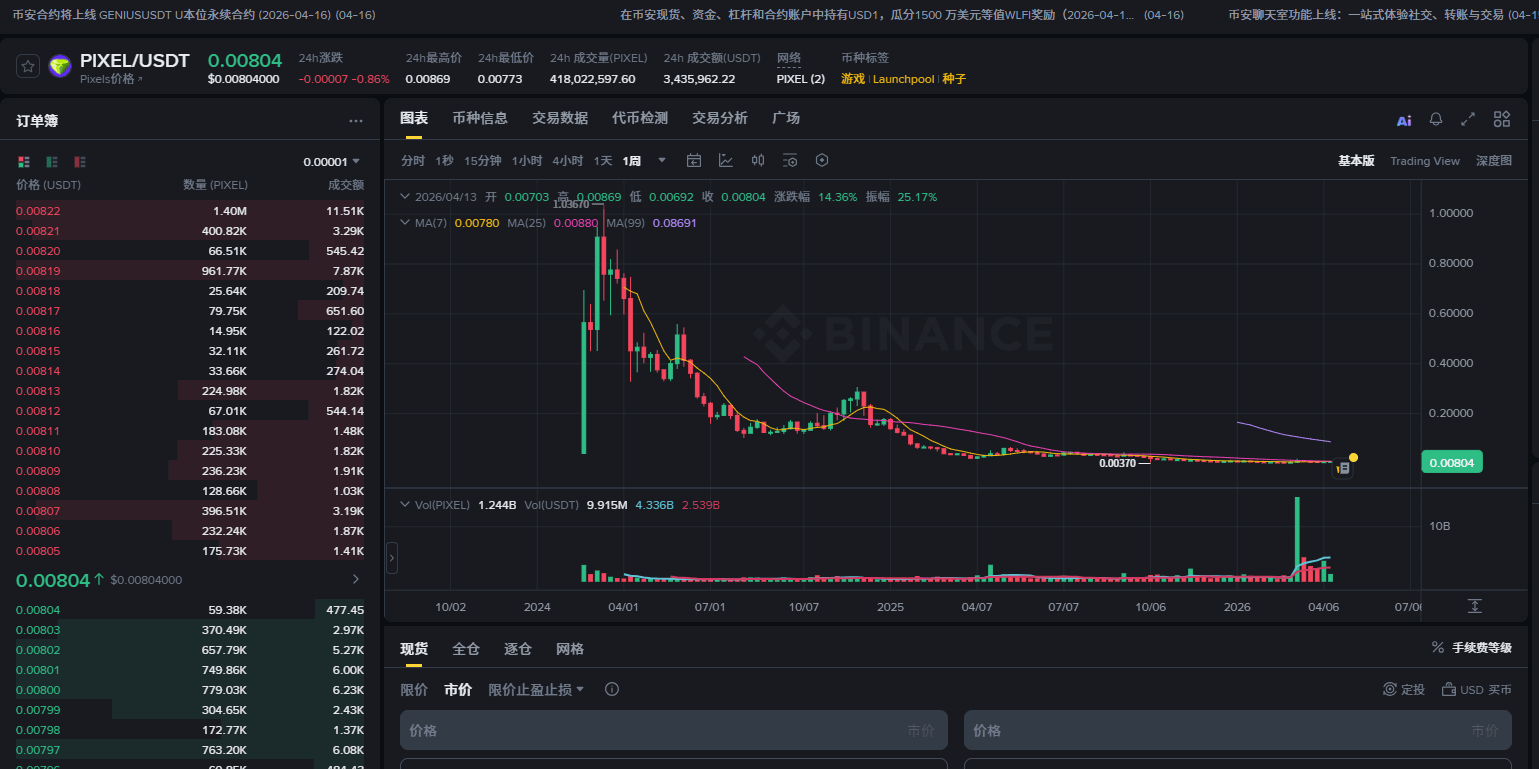Image resolution: width=1539 pixels, height=769 pixels.
Task: Click the 0.00822 ask price row
Action: (x=190, y=210)
